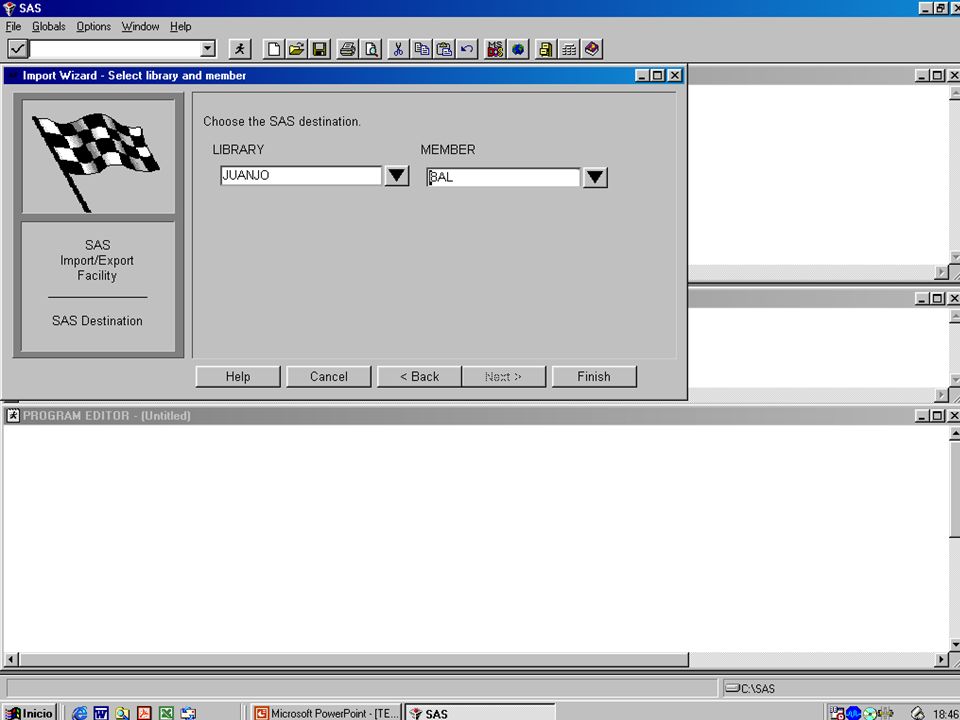Click Program Editor scroll up arrow
960x720 pixels.
click(954, 432)
